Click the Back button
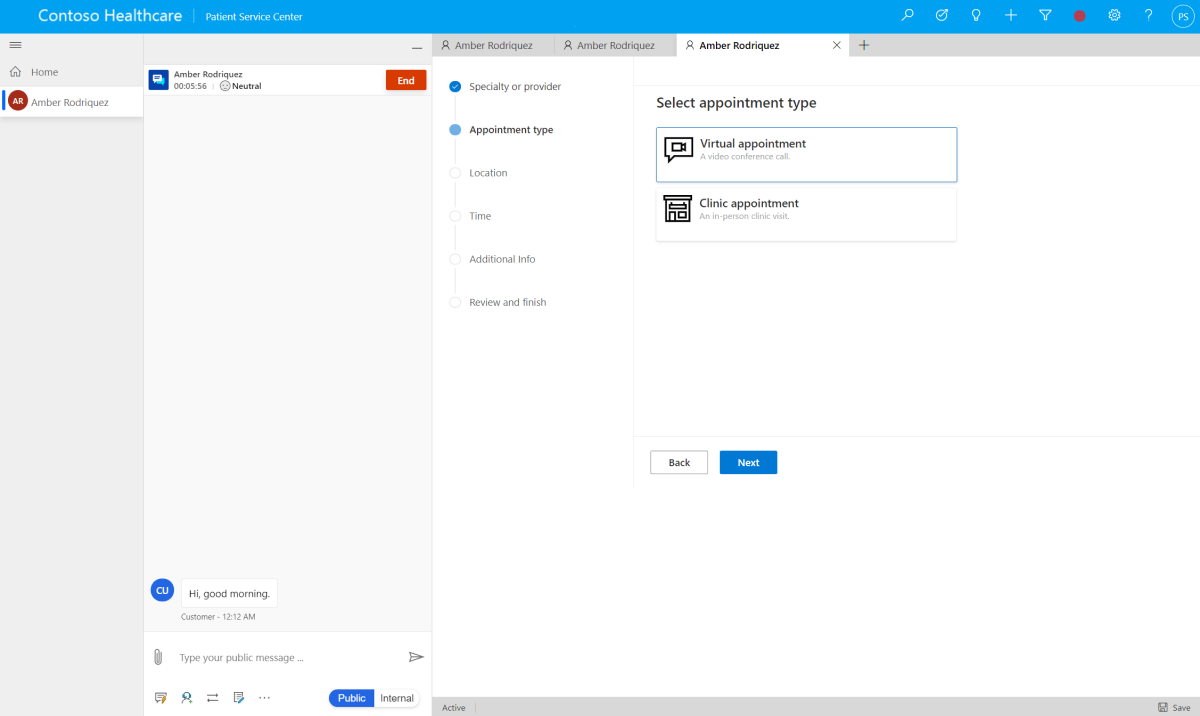 click(x=679, y=462)
